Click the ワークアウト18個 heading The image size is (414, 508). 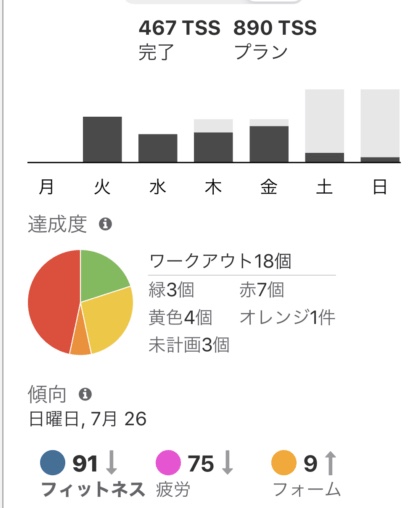click(x=220, y=261)
